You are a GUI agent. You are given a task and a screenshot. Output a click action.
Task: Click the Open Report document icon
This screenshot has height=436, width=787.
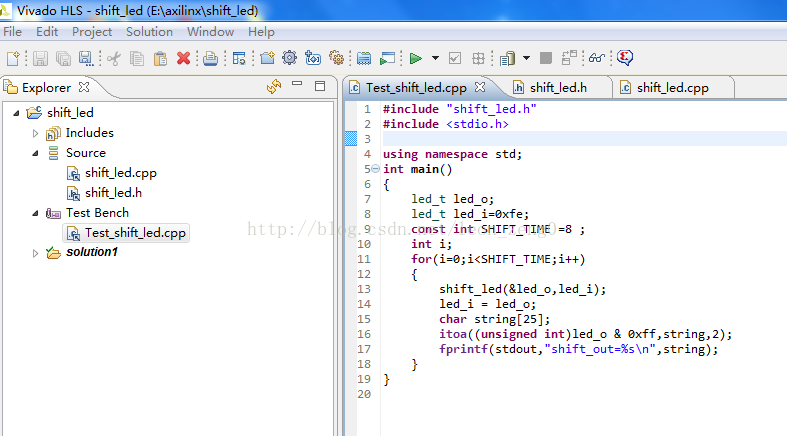pyautogui.click(x=507, y=58)
